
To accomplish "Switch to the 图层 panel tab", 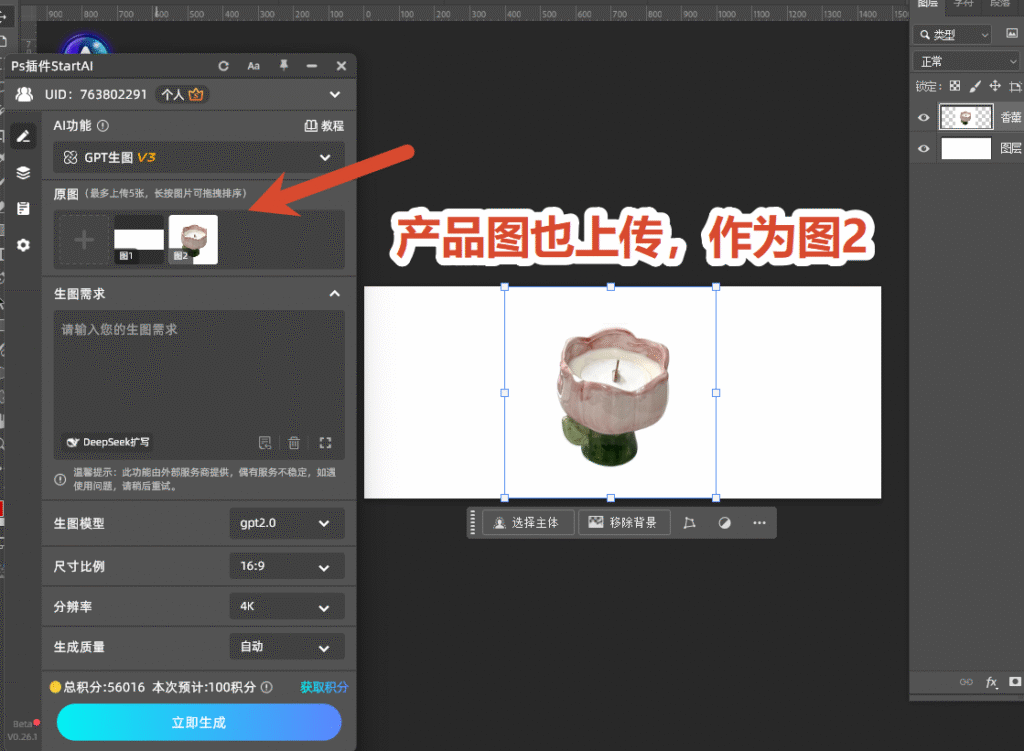I will click(927, 4).
